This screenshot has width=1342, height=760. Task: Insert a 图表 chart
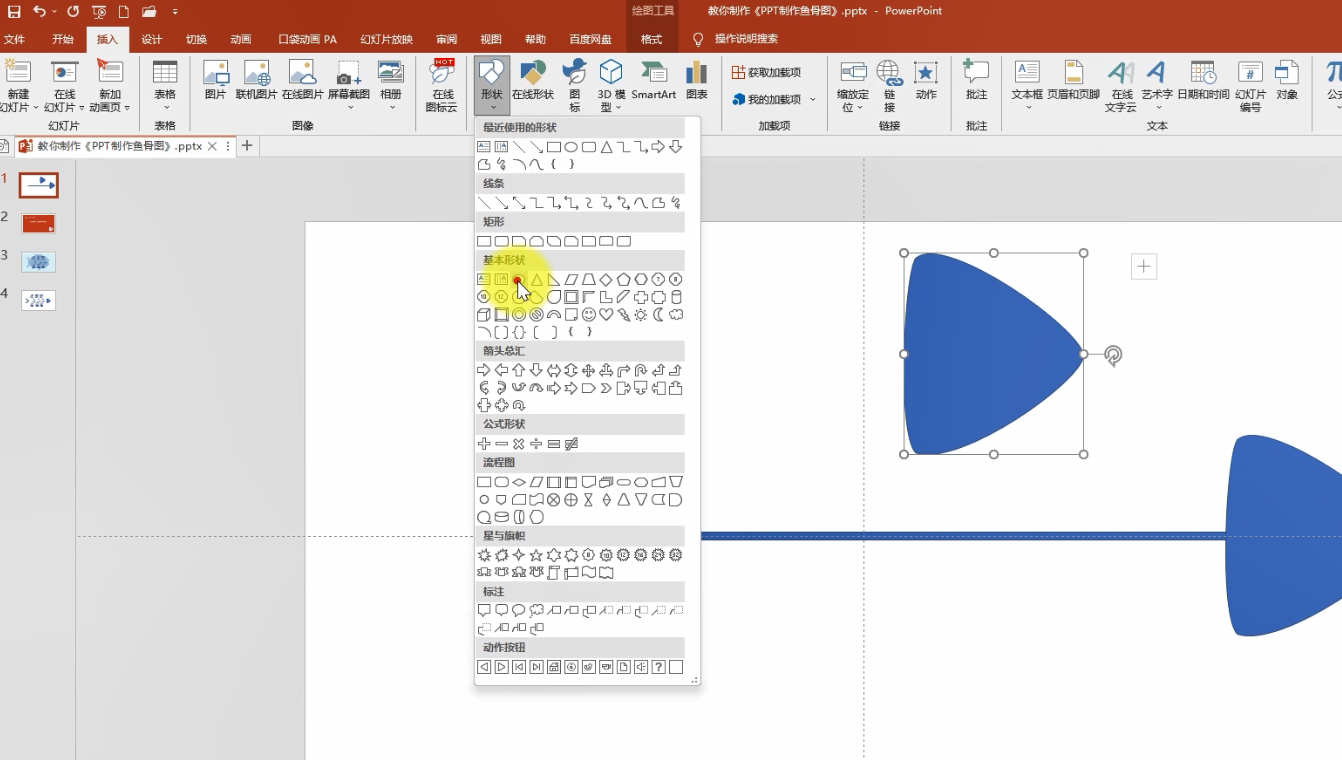point(697,81)
